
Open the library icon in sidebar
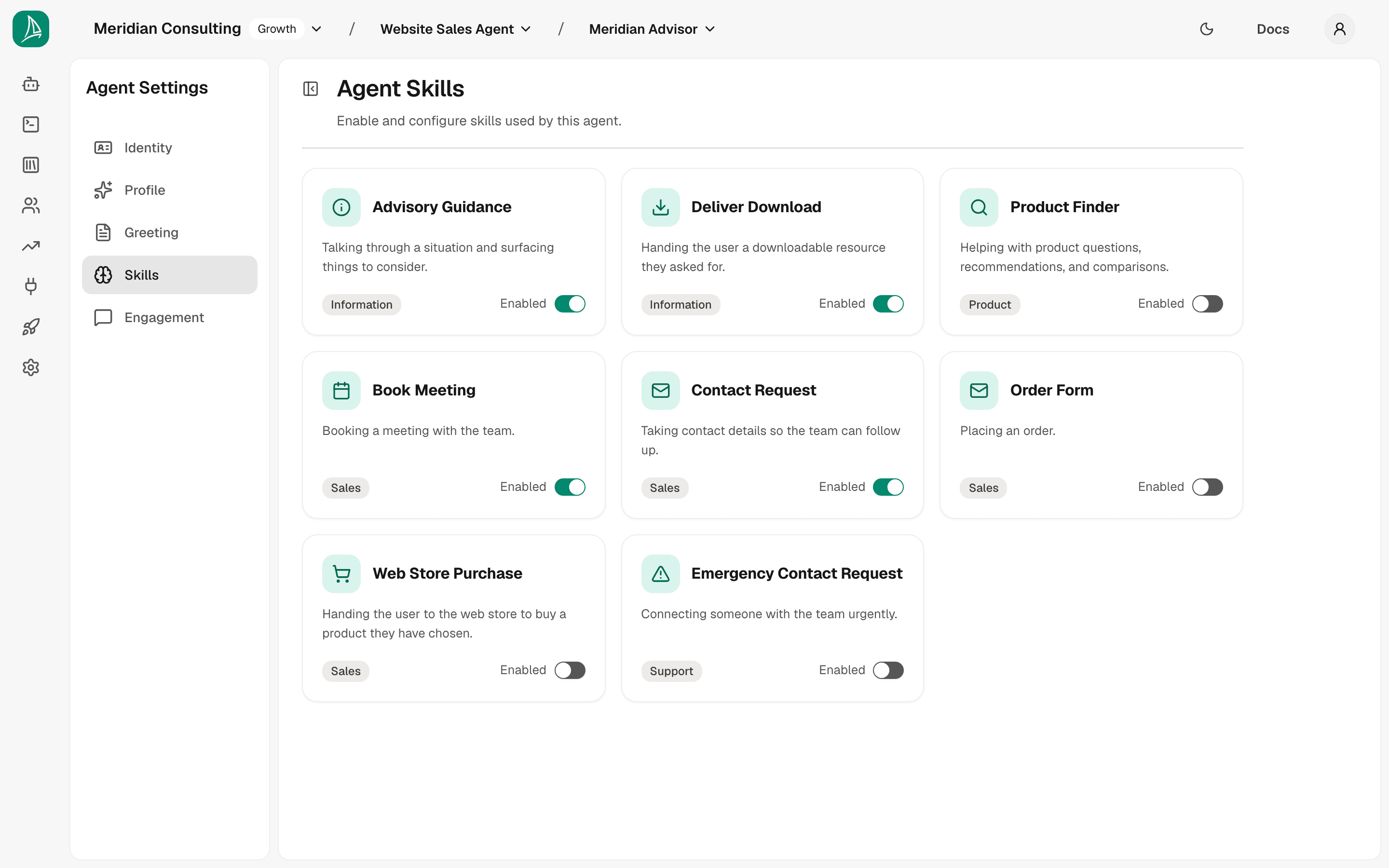tap(31, 165)
